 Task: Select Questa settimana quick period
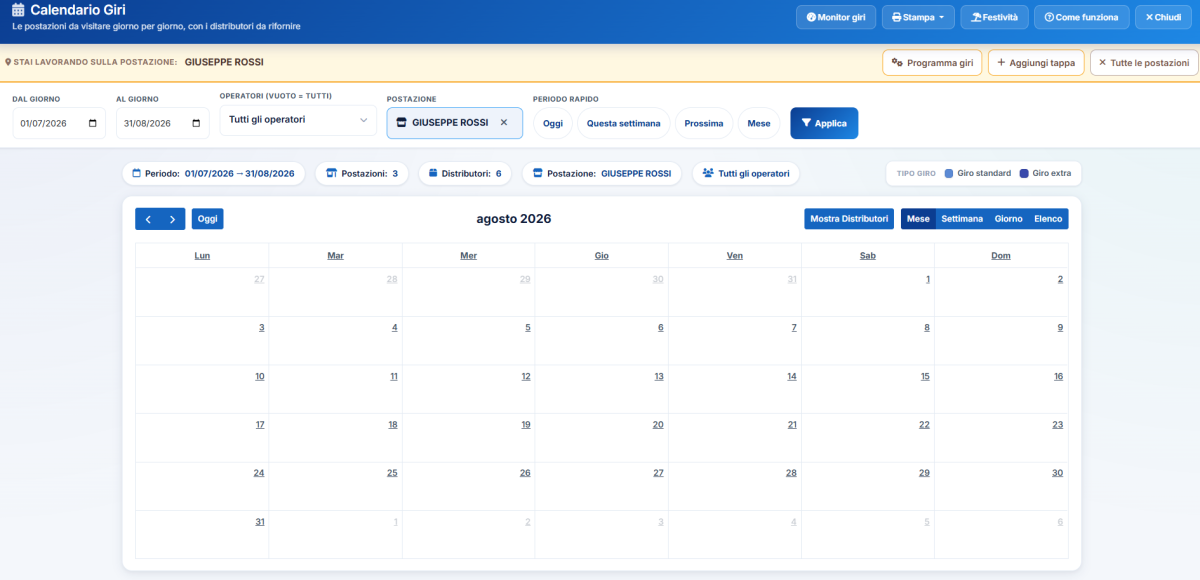pos(623,123)
